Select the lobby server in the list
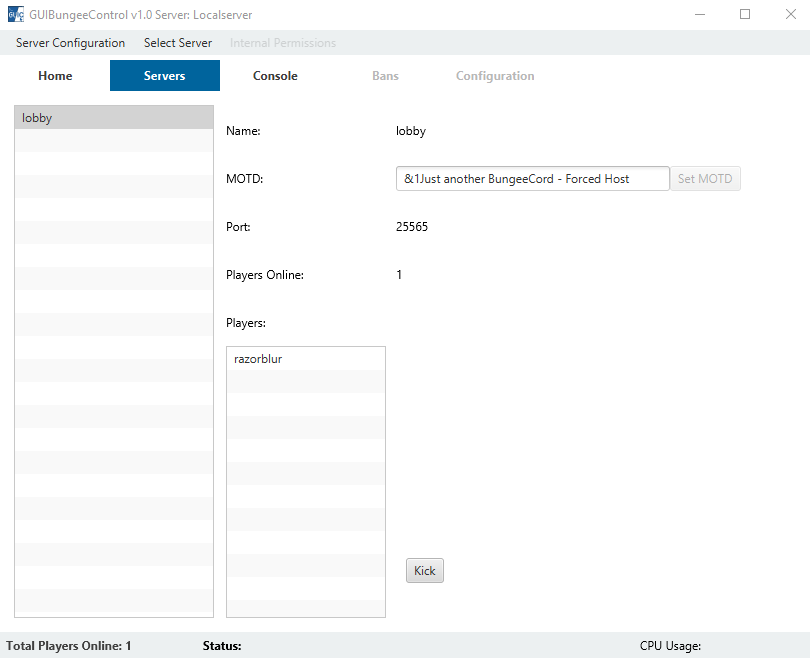The width and height of the screenshot is (810, 658). click(114, 118)
